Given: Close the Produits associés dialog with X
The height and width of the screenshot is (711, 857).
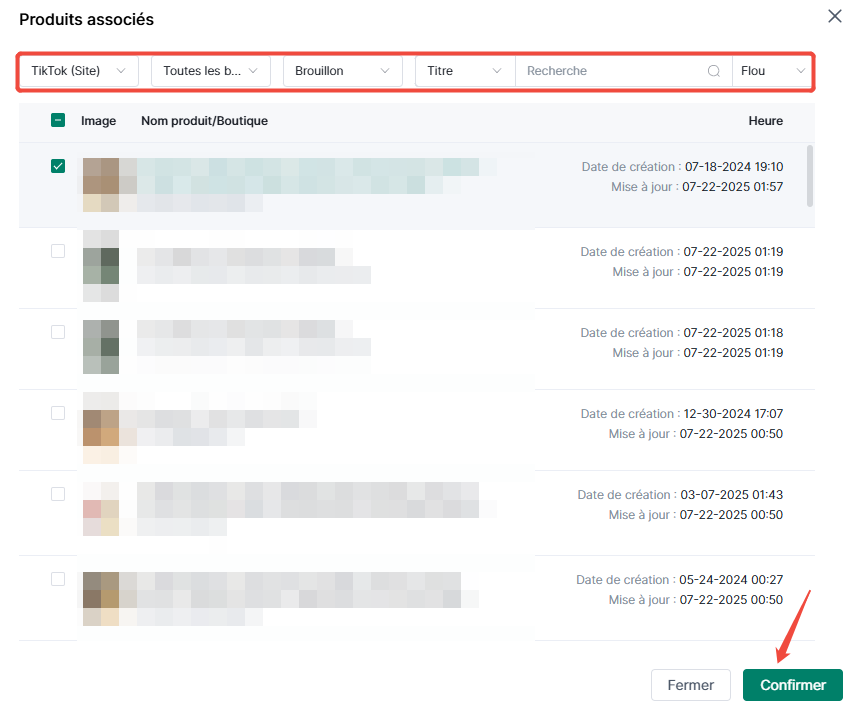Looking at the screenshot, I should (834, 16).
